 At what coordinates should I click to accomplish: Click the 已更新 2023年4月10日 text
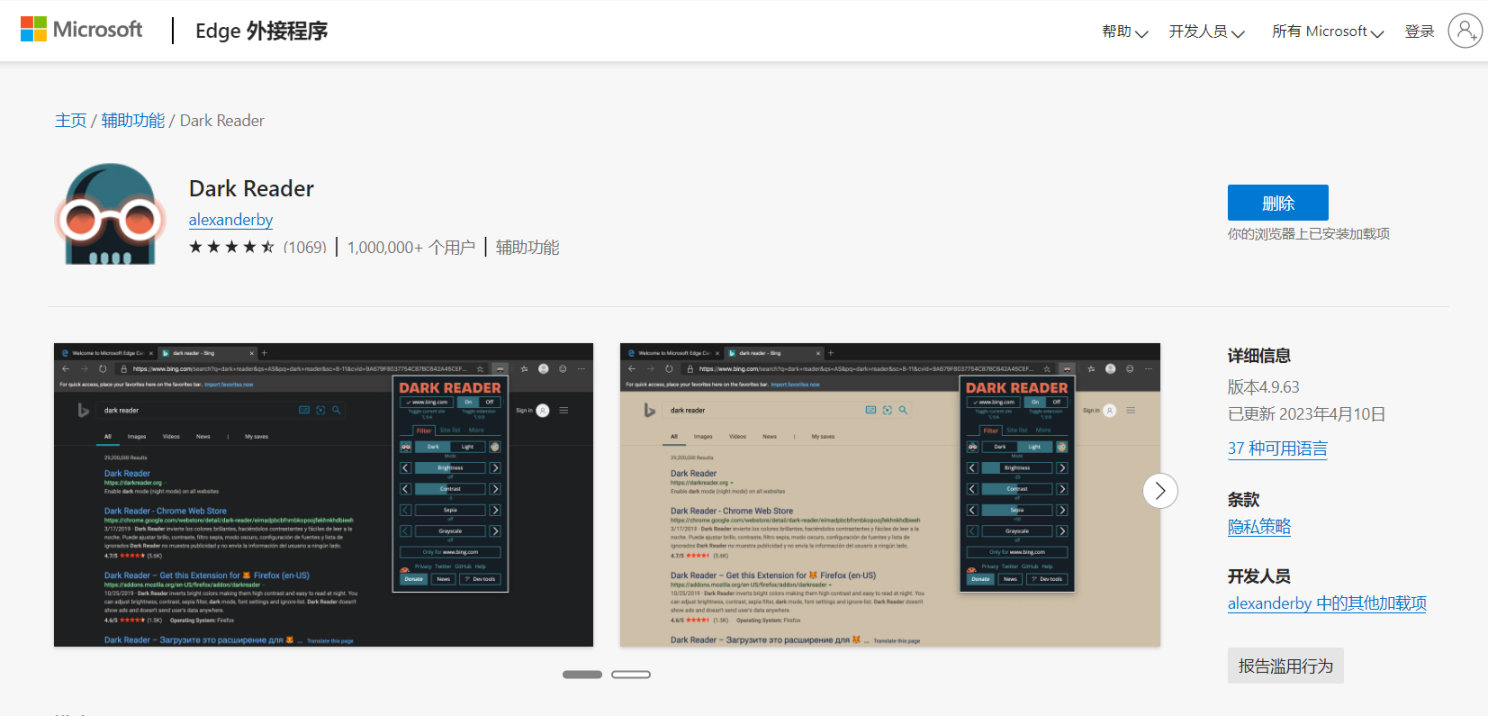[1307, 414]
